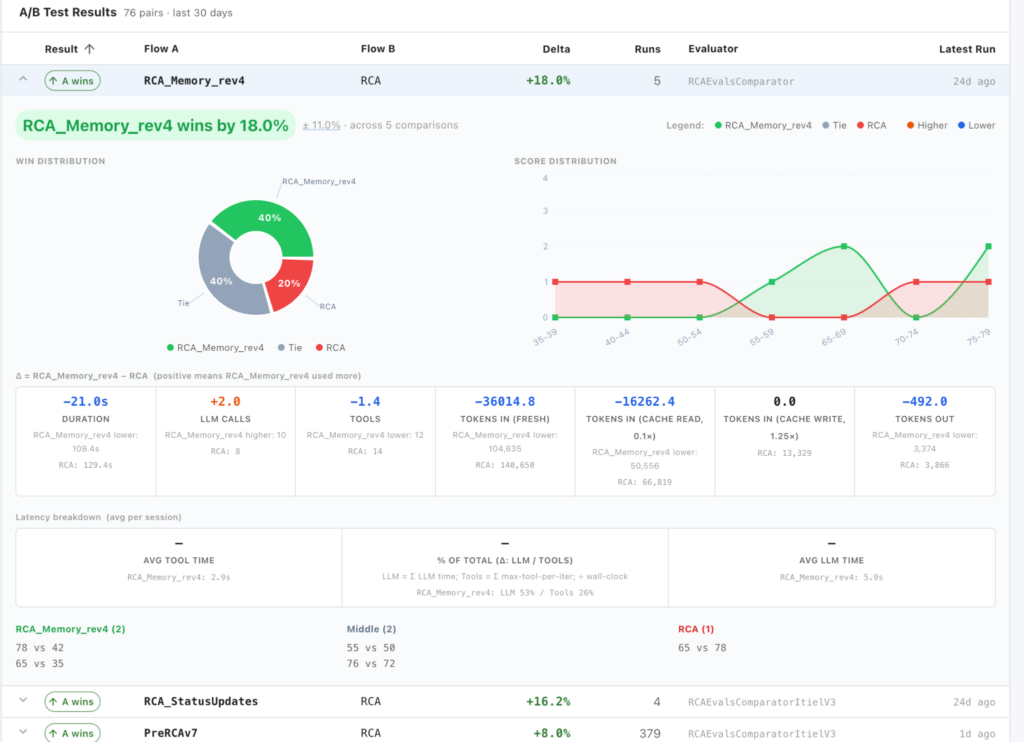
Task: Select the 0.0 cache write value
Action: [784, 402]
